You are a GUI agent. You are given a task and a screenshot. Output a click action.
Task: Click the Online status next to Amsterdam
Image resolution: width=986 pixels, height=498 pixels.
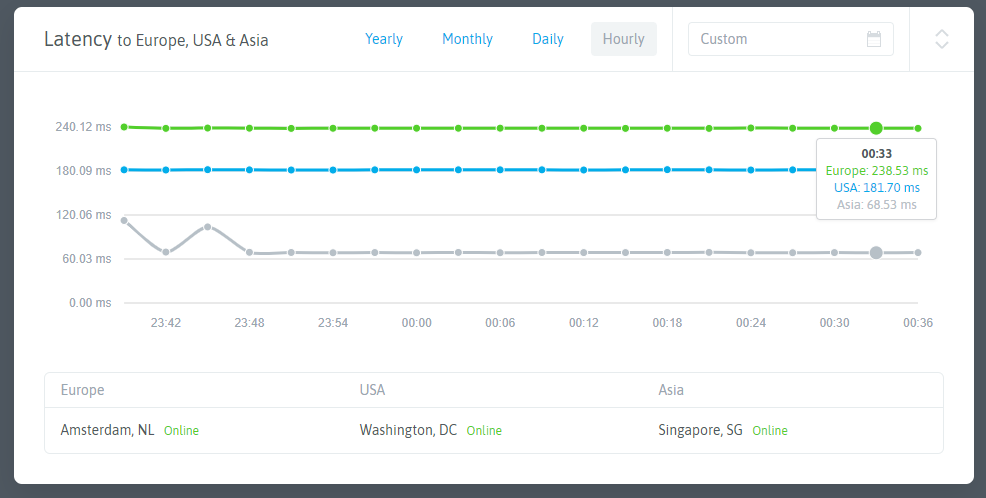click(181, 431)
